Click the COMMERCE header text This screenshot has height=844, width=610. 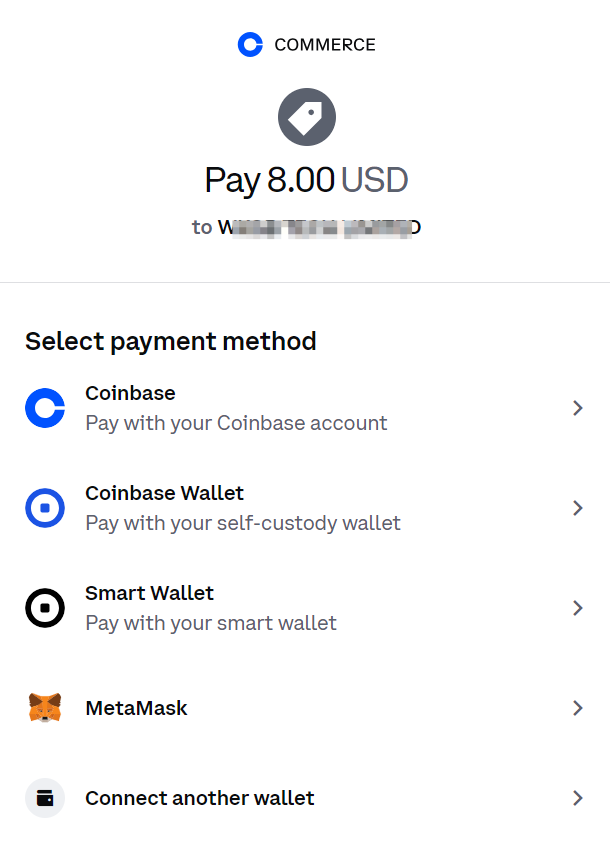(x=325, y=45)
